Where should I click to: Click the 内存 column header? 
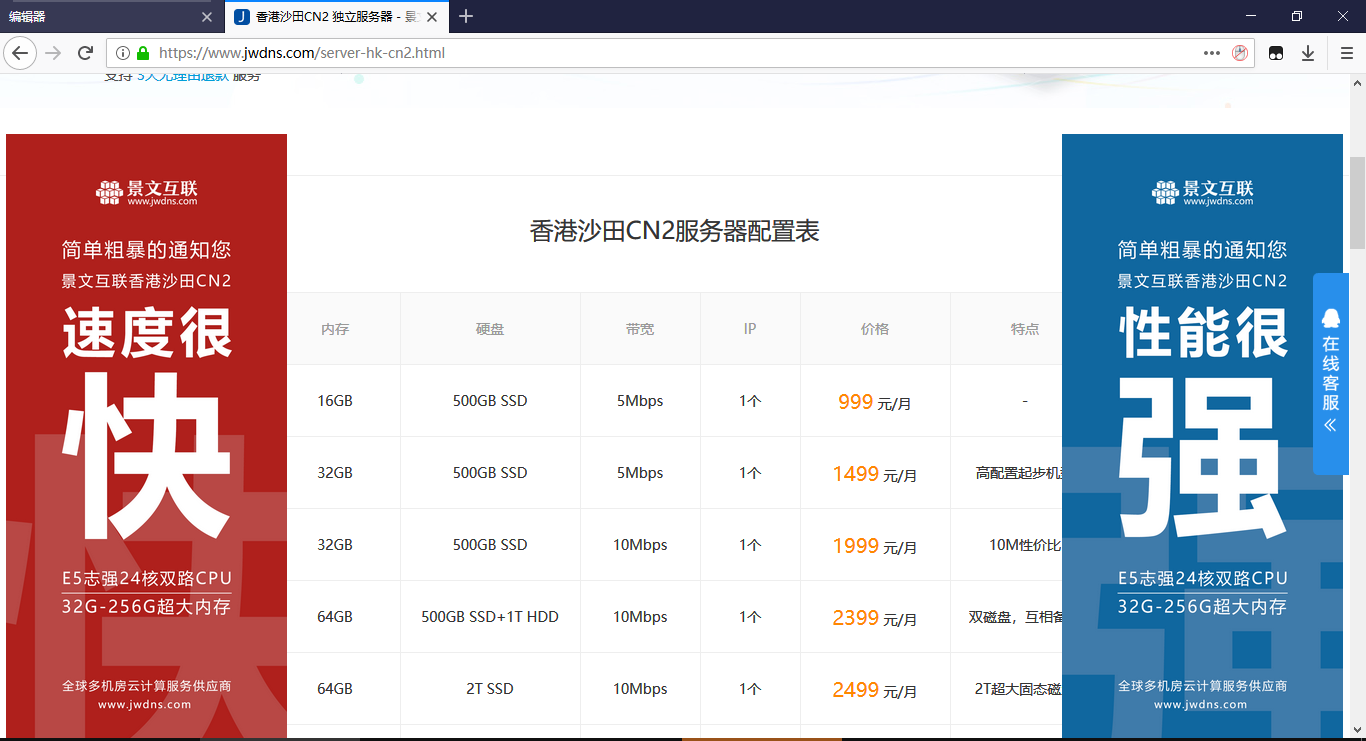point(335,329)
